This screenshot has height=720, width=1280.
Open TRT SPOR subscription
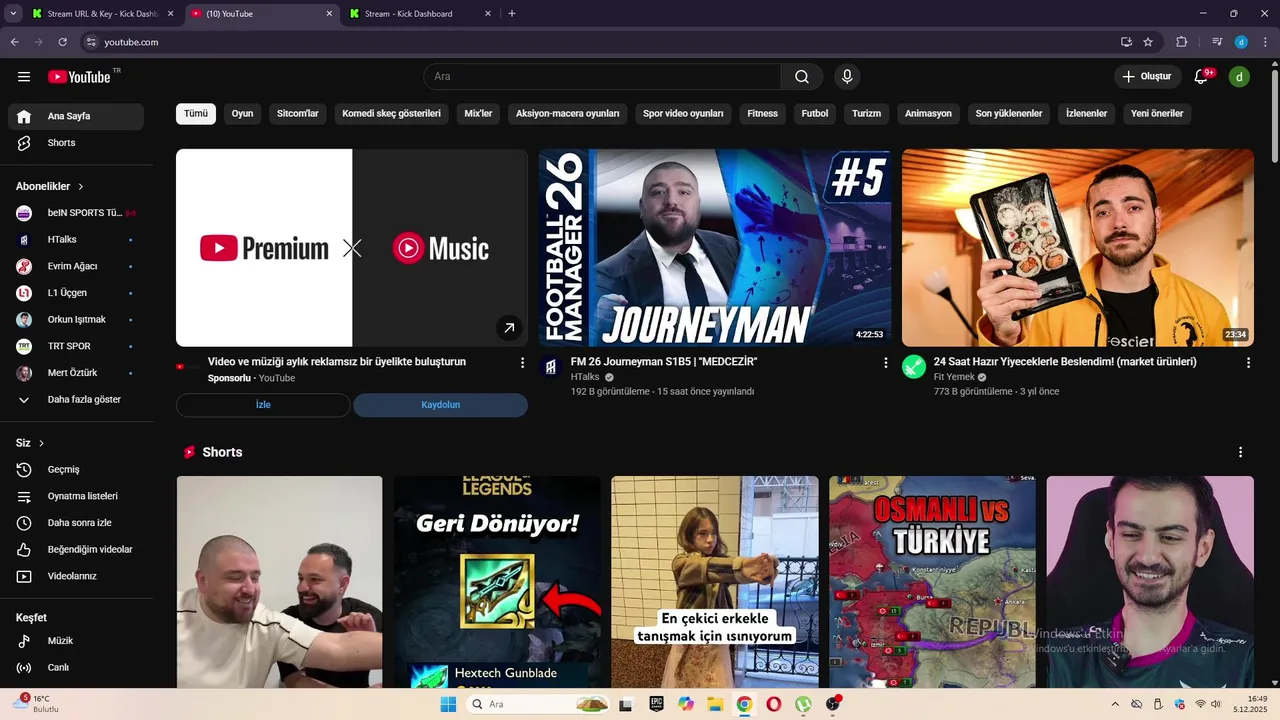[76, 347]
